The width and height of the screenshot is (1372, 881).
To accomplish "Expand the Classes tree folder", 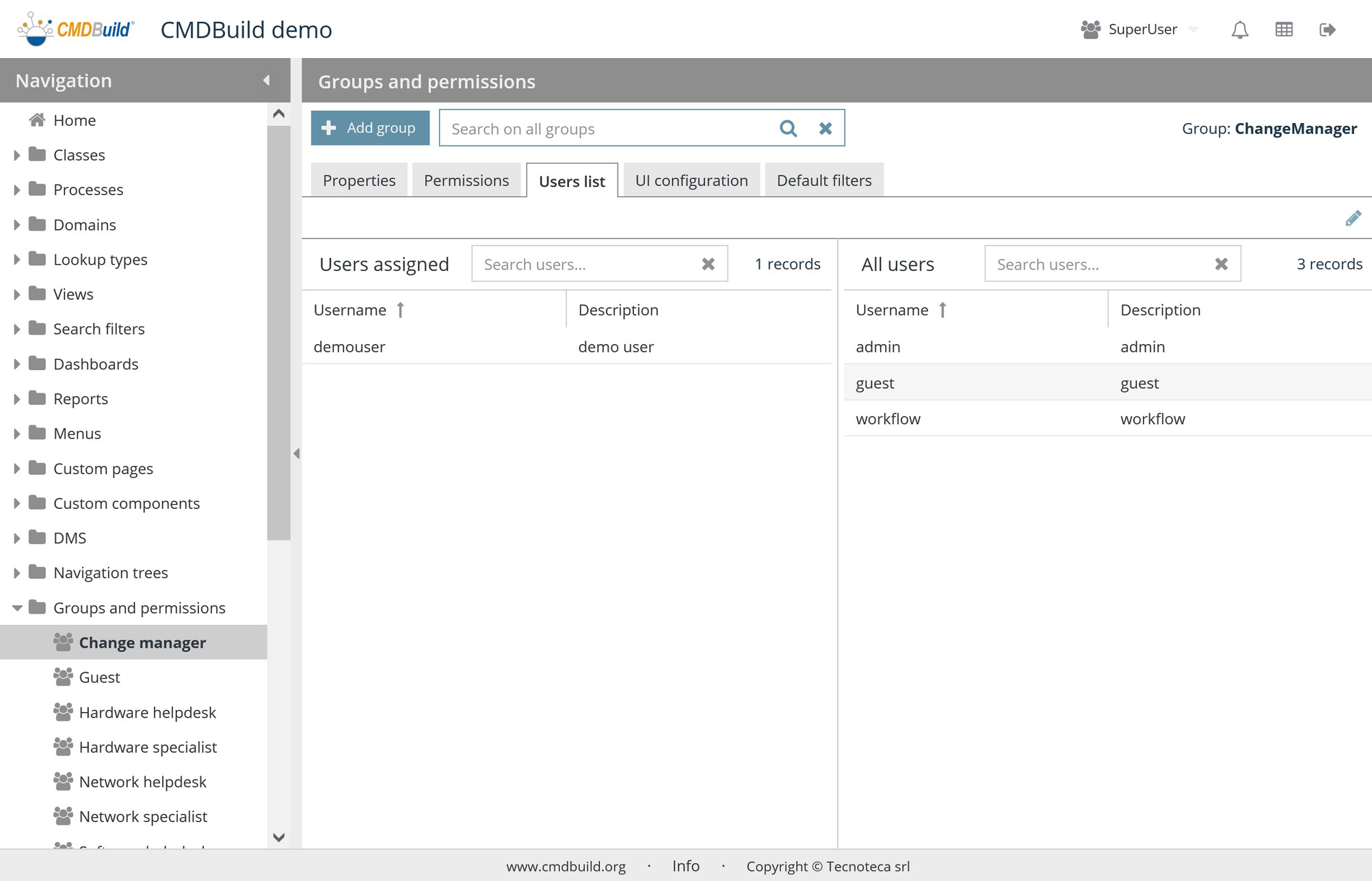I will coord(17,155).
